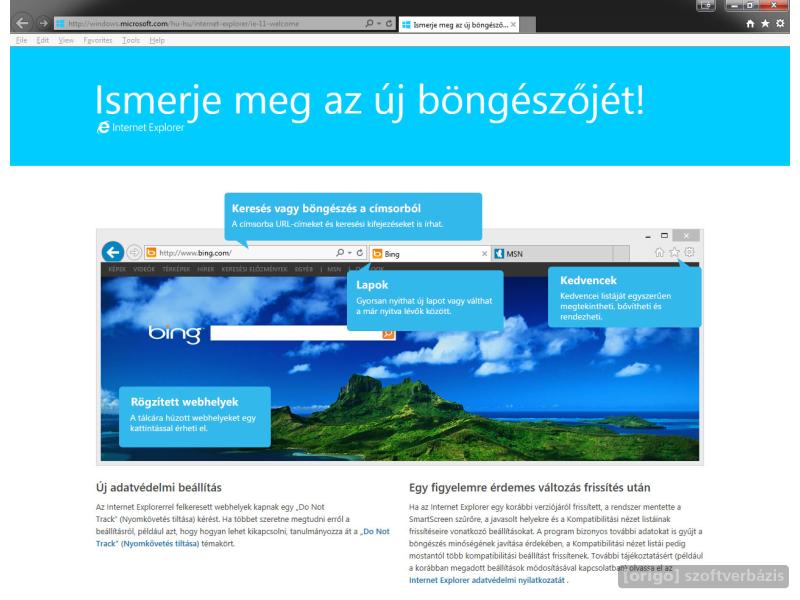
Task: Click the 'Keresés vagy böngészés a címsorból' callout
Action: pyautogui.click(x=353, y=216)
